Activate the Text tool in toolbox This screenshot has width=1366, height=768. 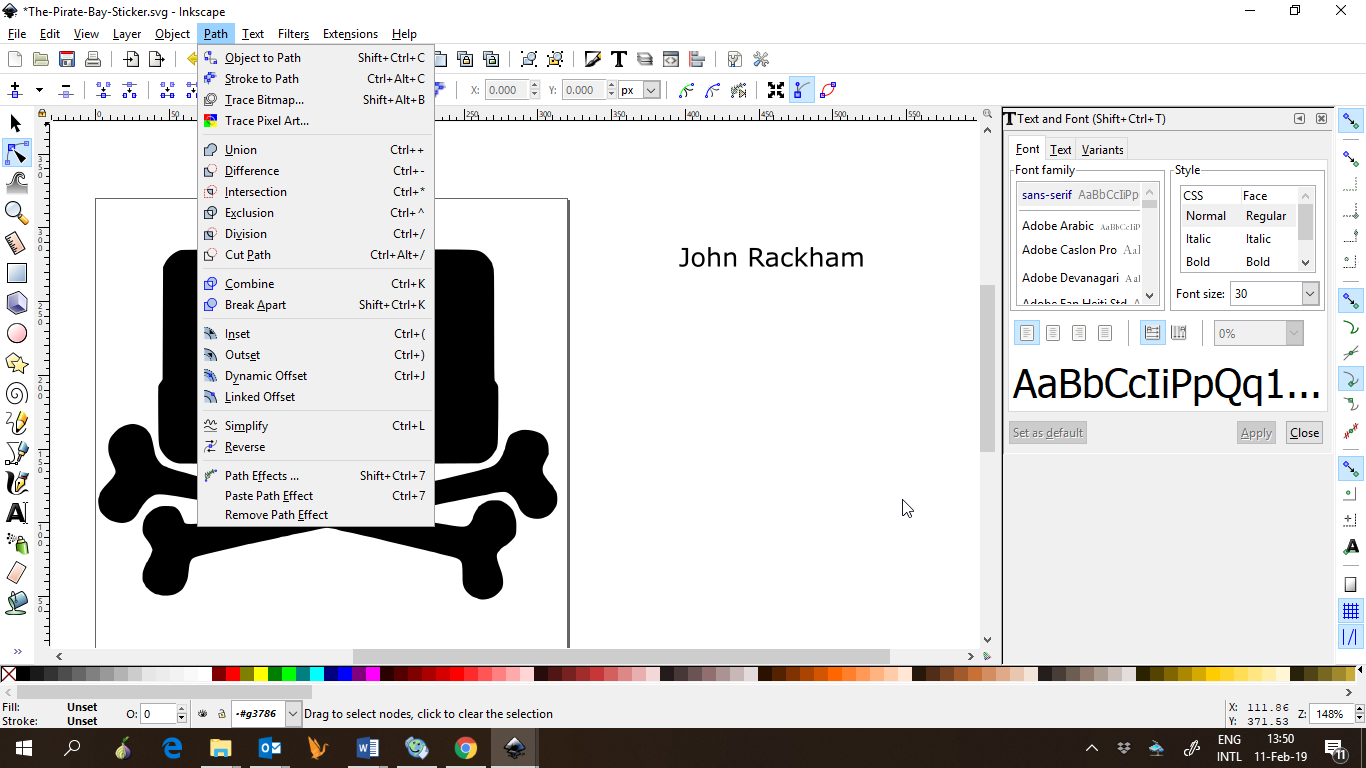16,513
